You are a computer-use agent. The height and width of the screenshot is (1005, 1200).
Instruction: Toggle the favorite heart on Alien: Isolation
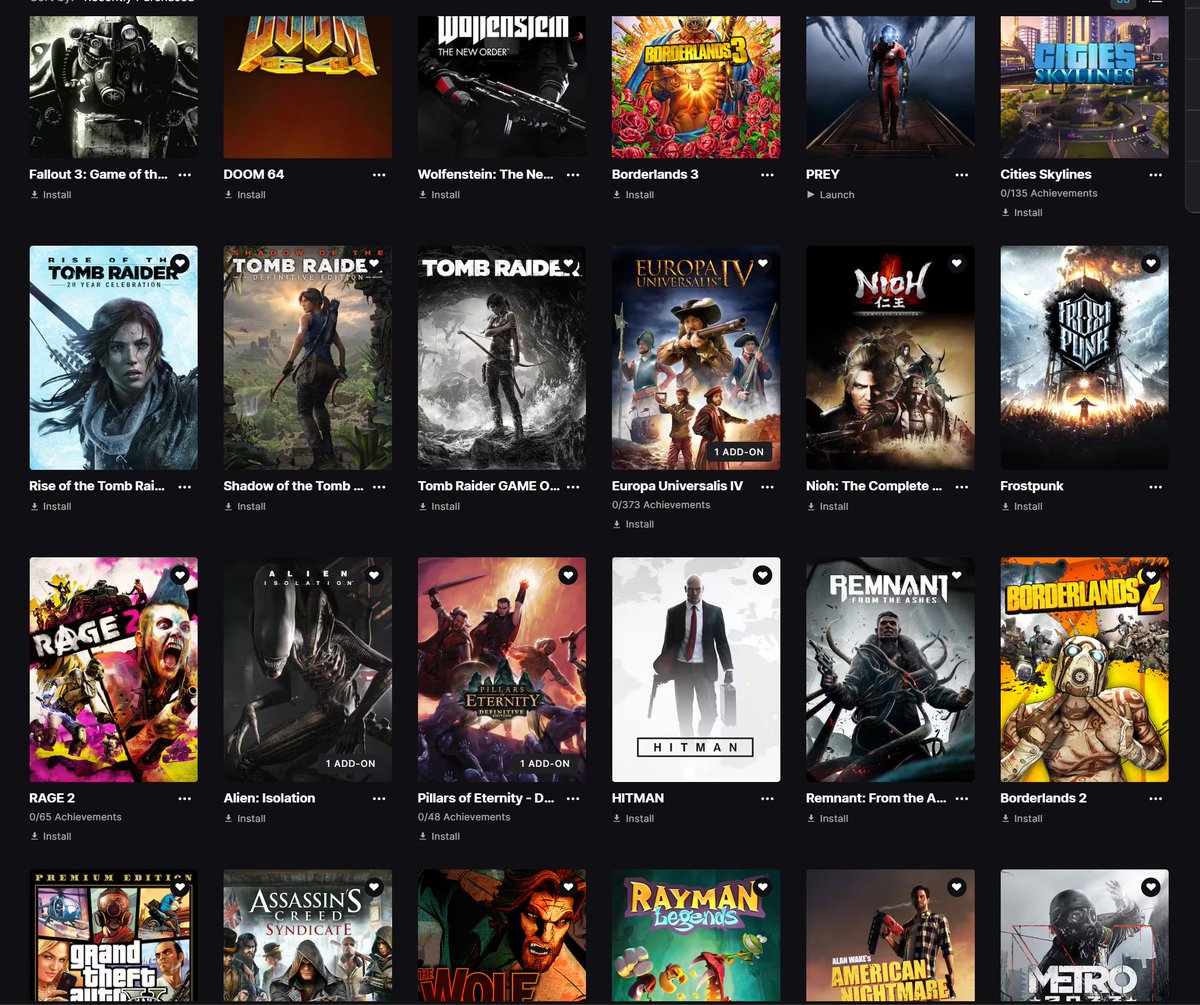[374, 575]
